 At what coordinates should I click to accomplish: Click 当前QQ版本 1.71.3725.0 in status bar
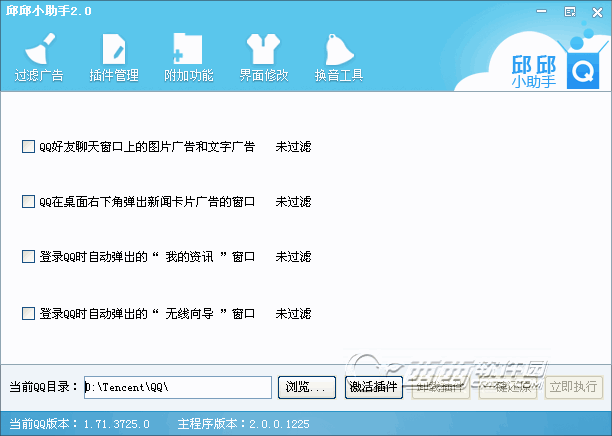coord(80,424)
